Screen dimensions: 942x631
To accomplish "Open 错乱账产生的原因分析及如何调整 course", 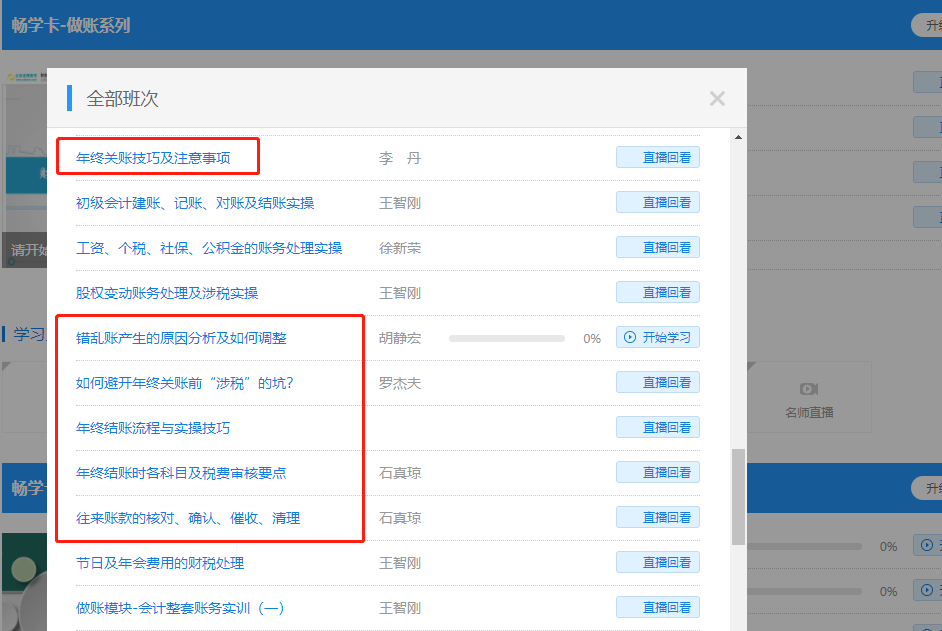I will tap(180, 337).
